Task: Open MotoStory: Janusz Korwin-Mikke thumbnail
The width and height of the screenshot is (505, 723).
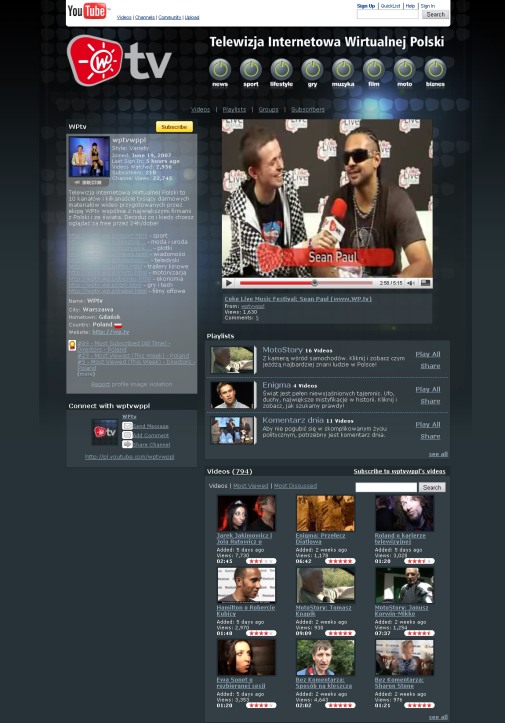Action: [404, 585]
